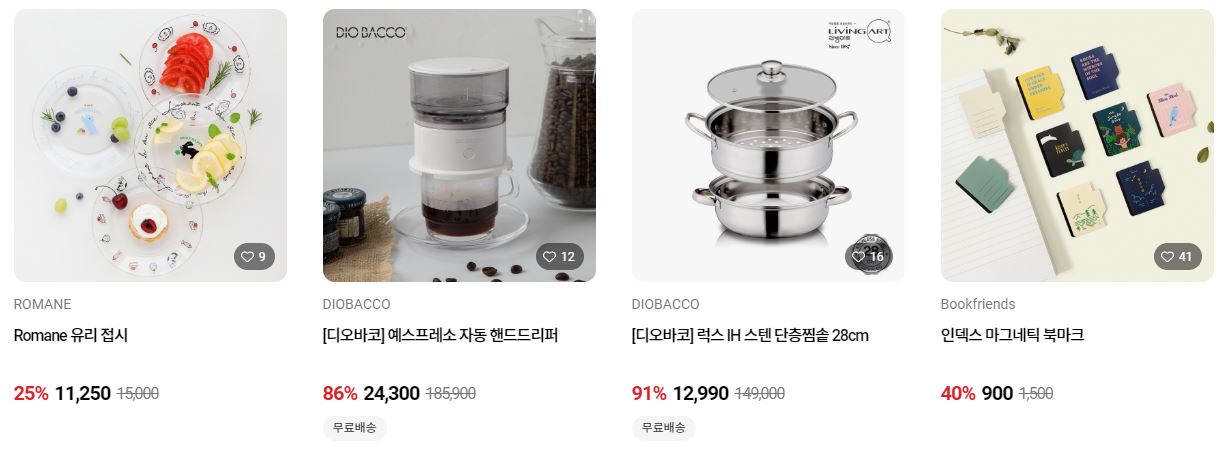Open ROMANE brand link

tap(43, 304)
